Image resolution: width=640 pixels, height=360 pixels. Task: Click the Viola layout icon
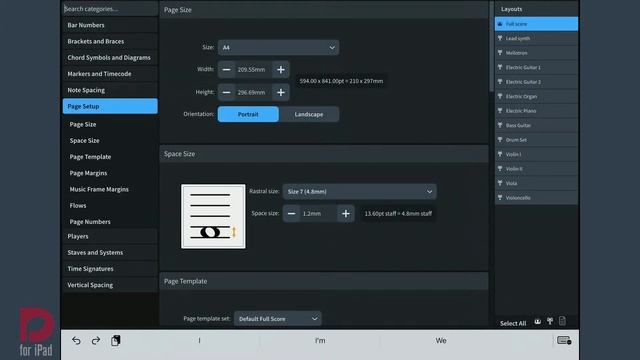(500, 183)
